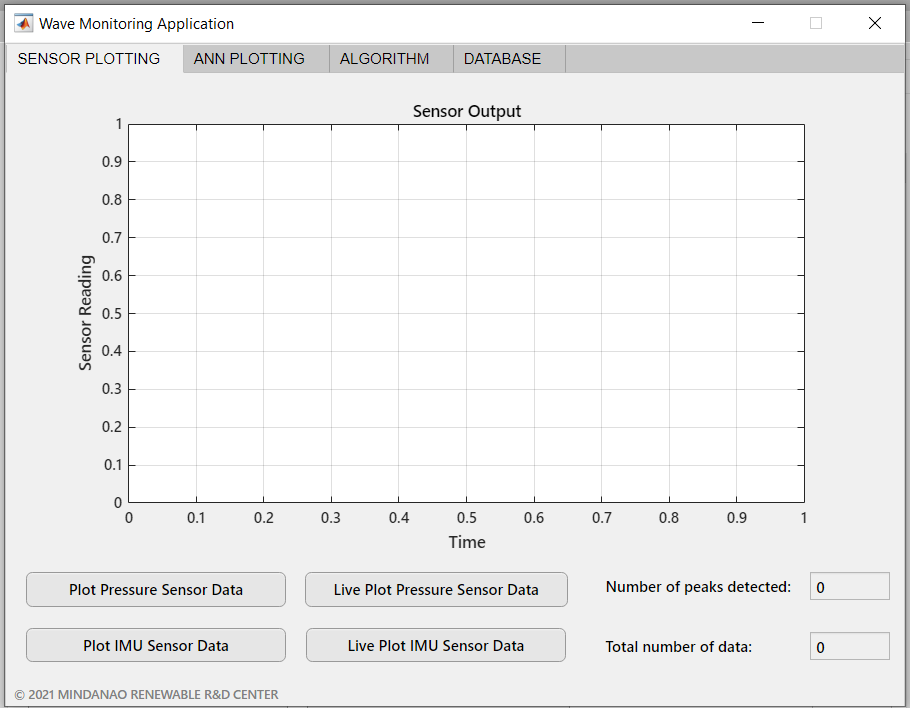Click the MATLAB app icon in the title bar
The width and height of the screenshot is (910, 708).
[25, 22]
